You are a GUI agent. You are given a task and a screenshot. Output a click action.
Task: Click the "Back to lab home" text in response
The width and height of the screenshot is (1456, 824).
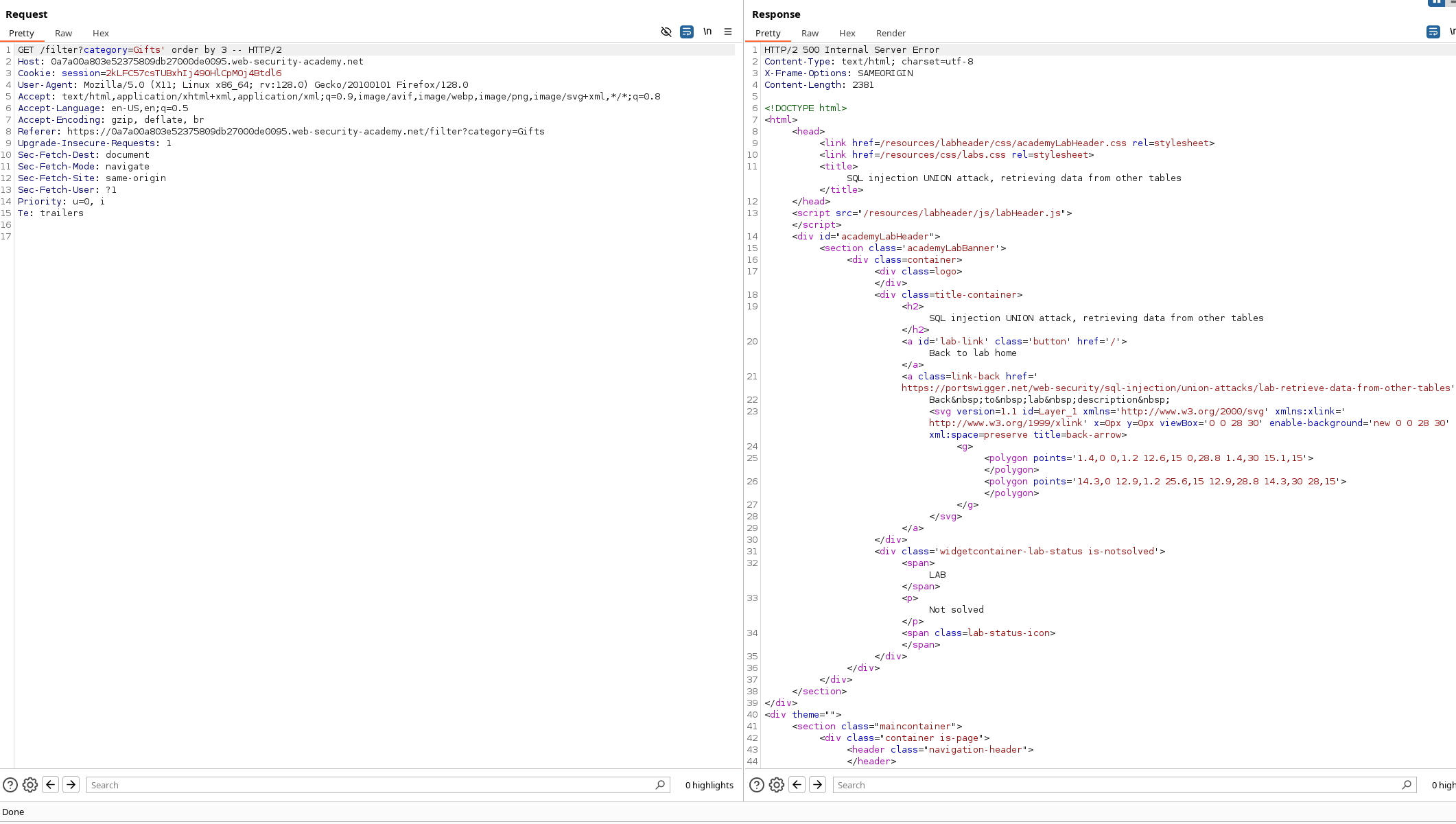(x=973, y=353)
